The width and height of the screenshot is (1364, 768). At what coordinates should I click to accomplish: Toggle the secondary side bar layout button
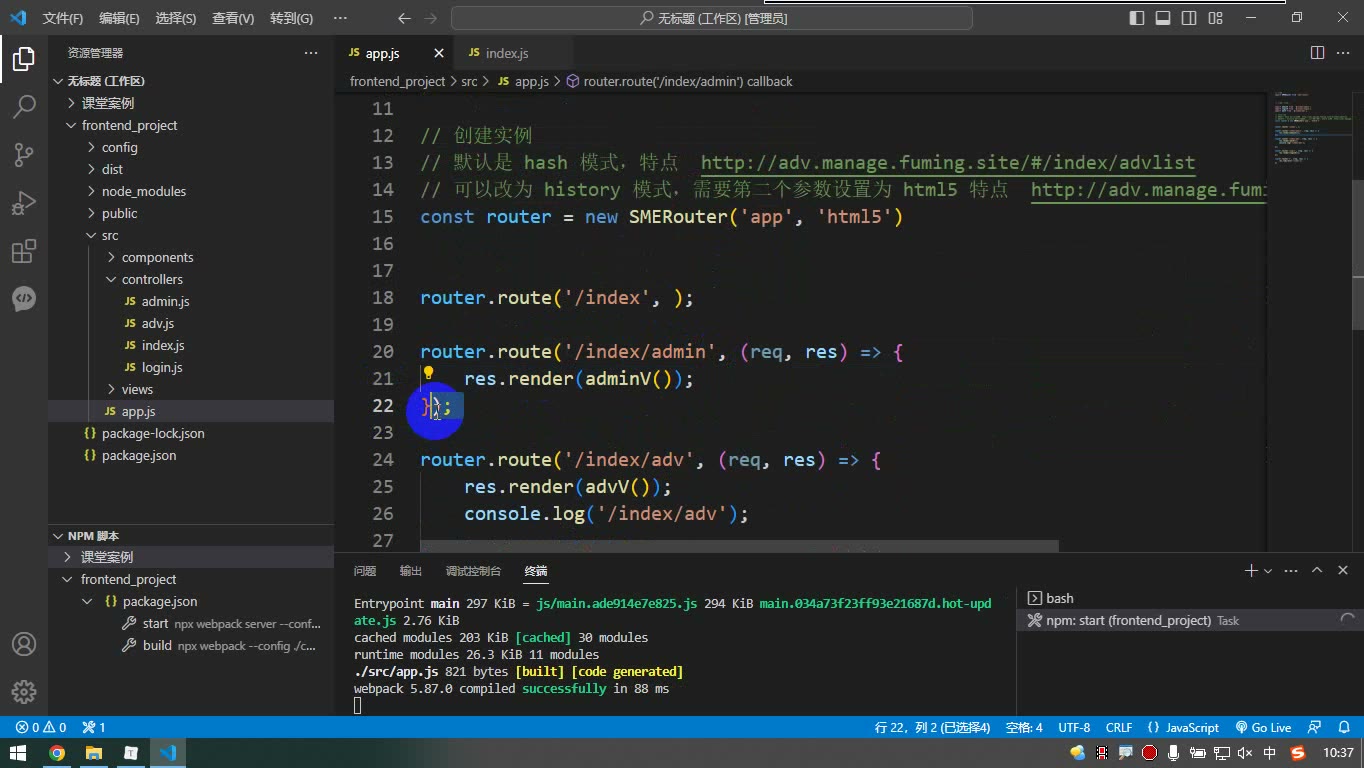click(x=1189, y=18)
